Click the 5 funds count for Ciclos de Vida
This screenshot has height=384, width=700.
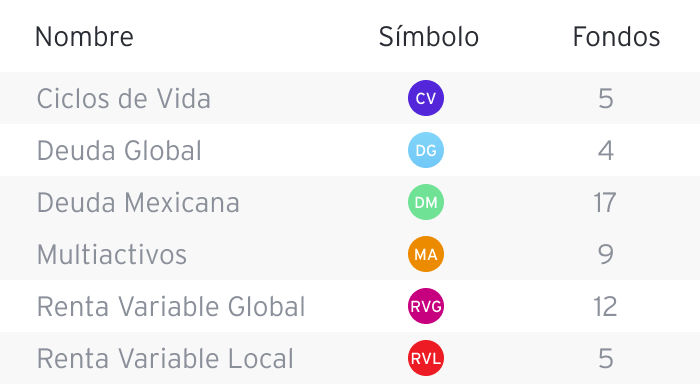pos(606,99)
